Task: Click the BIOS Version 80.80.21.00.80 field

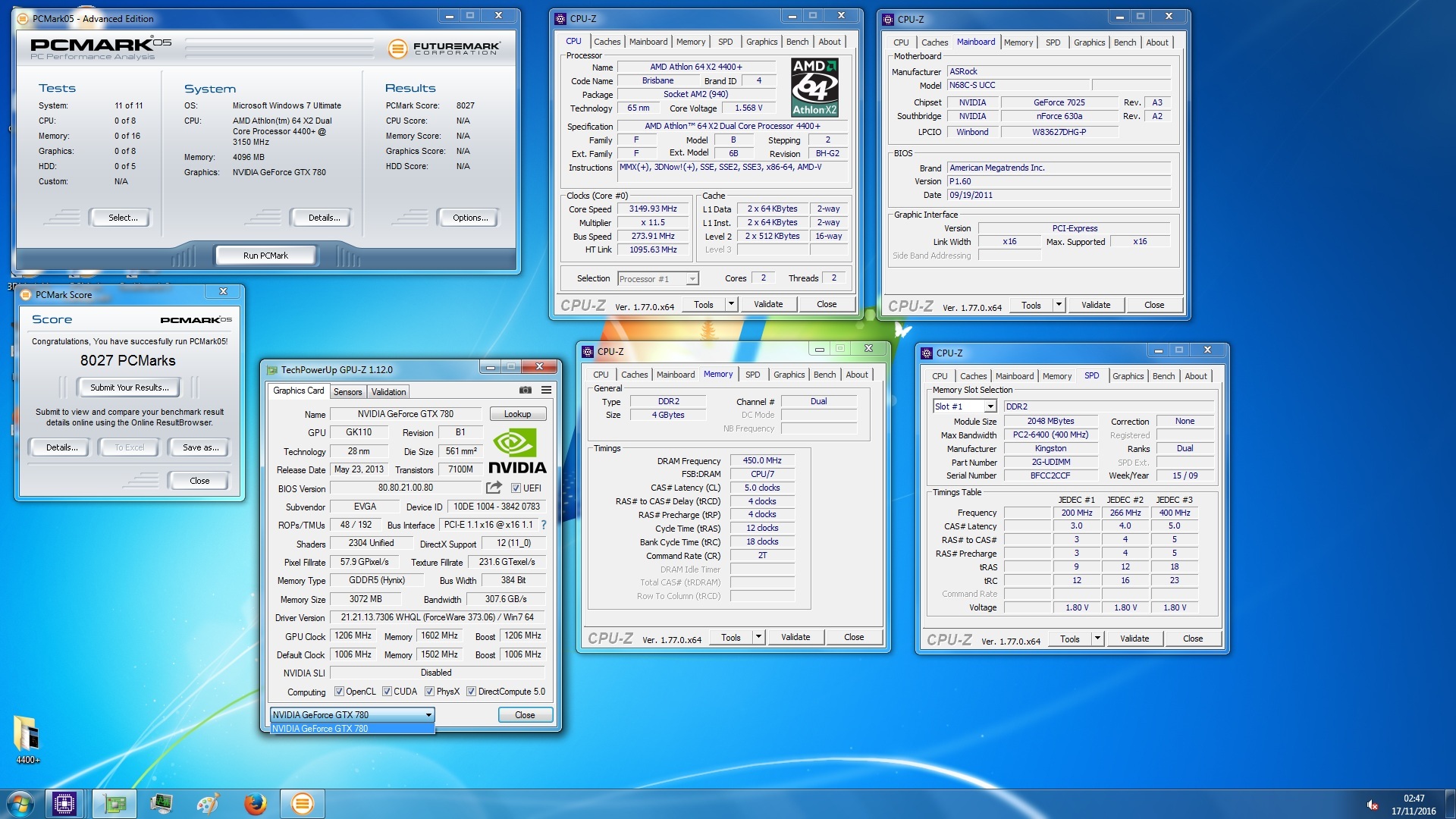Action: coord(406,488)
